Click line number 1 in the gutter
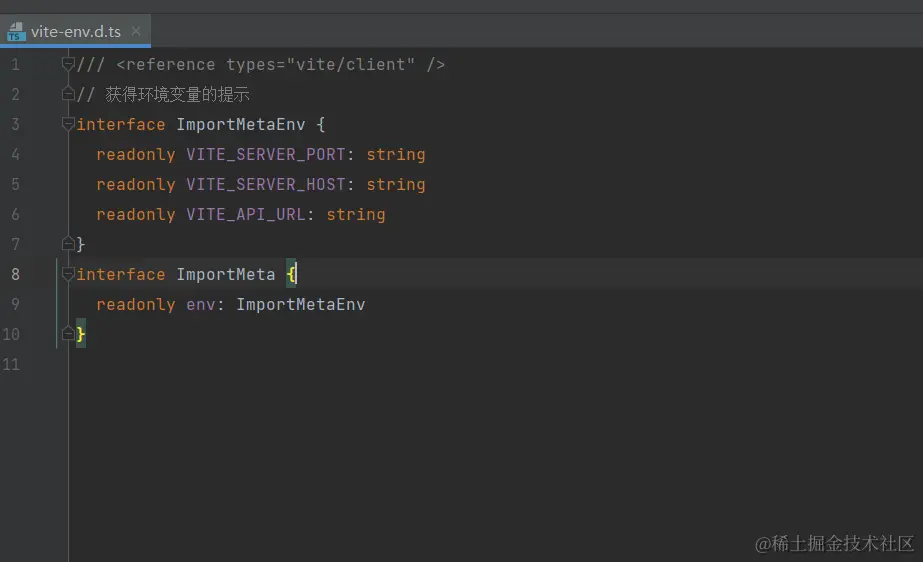The width and height of the screenshot is (923, 562). click(15, 64)
